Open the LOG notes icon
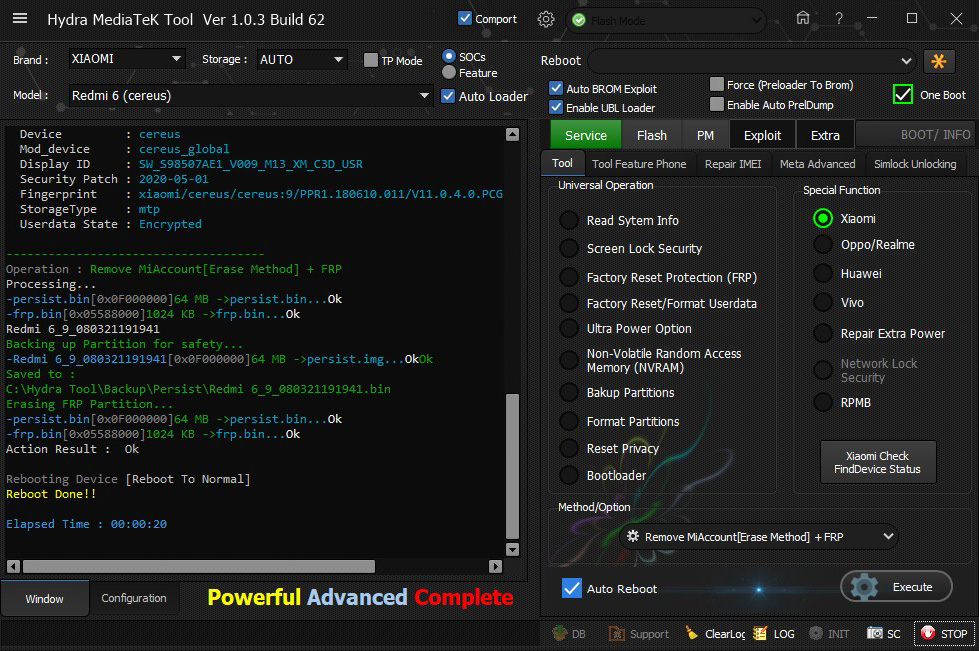The image size is (979, 651). 760,633
